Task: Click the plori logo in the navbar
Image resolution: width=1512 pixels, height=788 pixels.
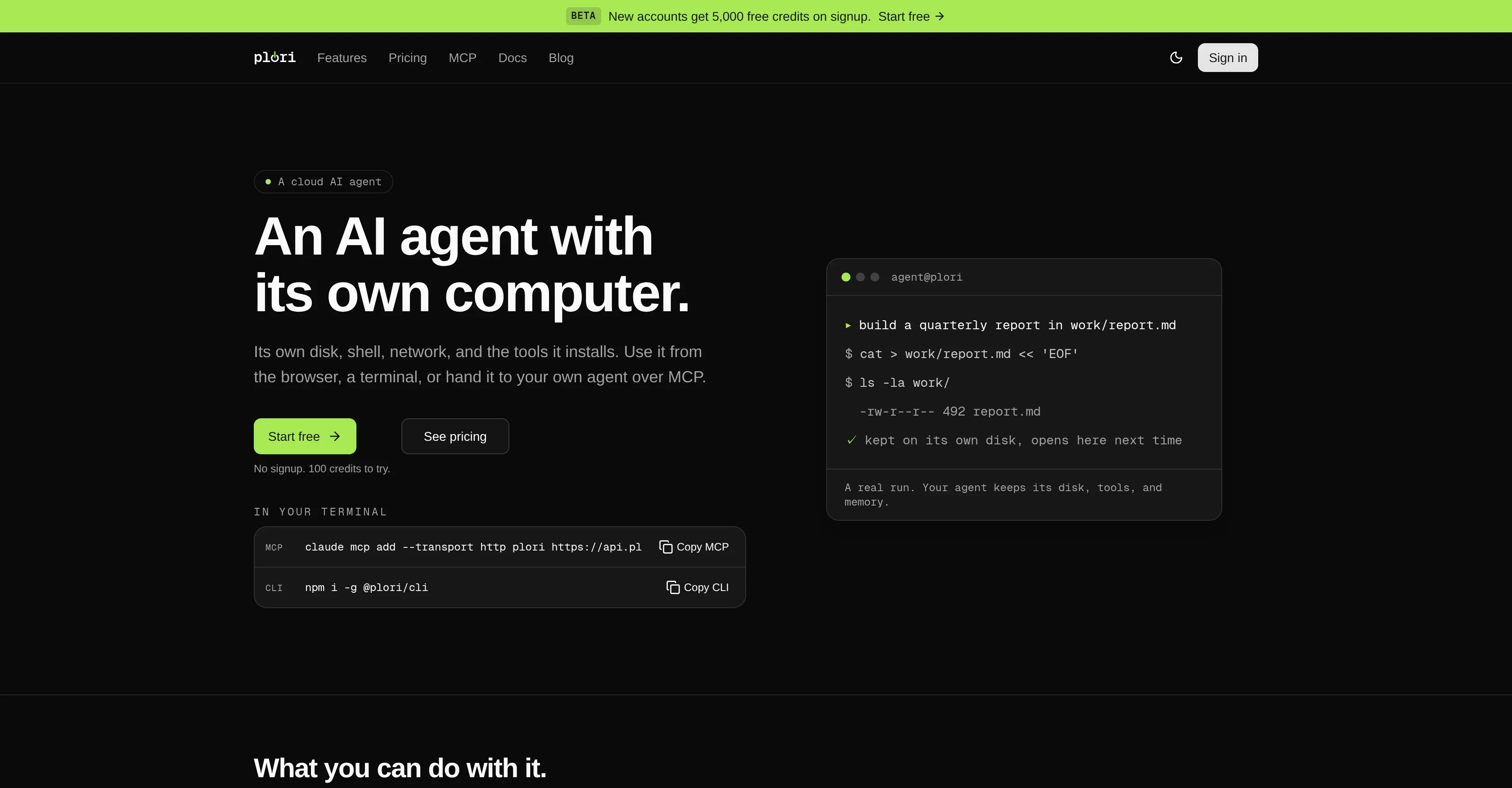Action: (x=274, y=58)
